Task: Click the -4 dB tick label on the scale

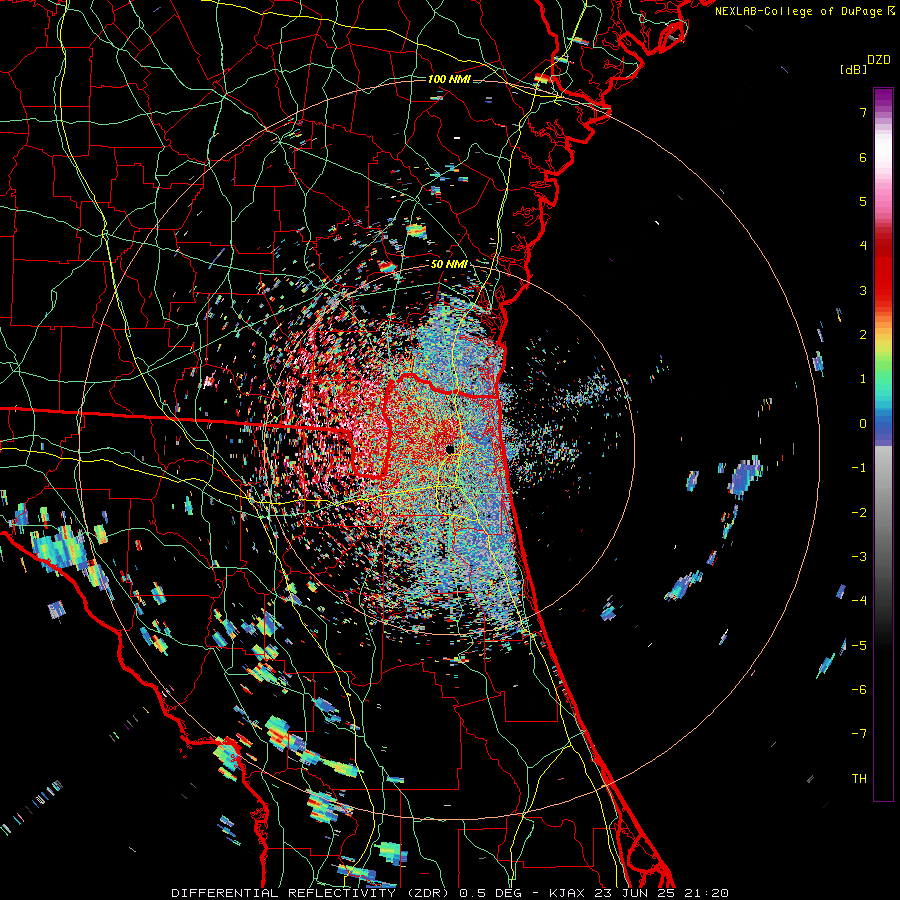Action: pos(859,600)
